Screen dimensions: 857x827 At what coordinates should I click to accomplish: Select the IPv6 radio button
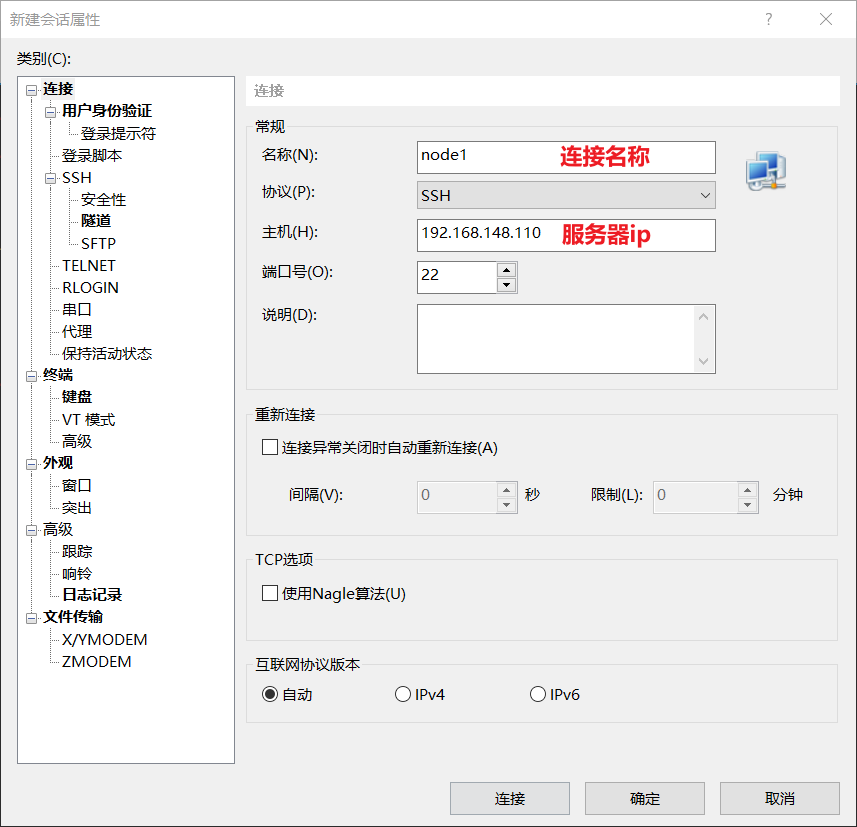pos(537,694)
